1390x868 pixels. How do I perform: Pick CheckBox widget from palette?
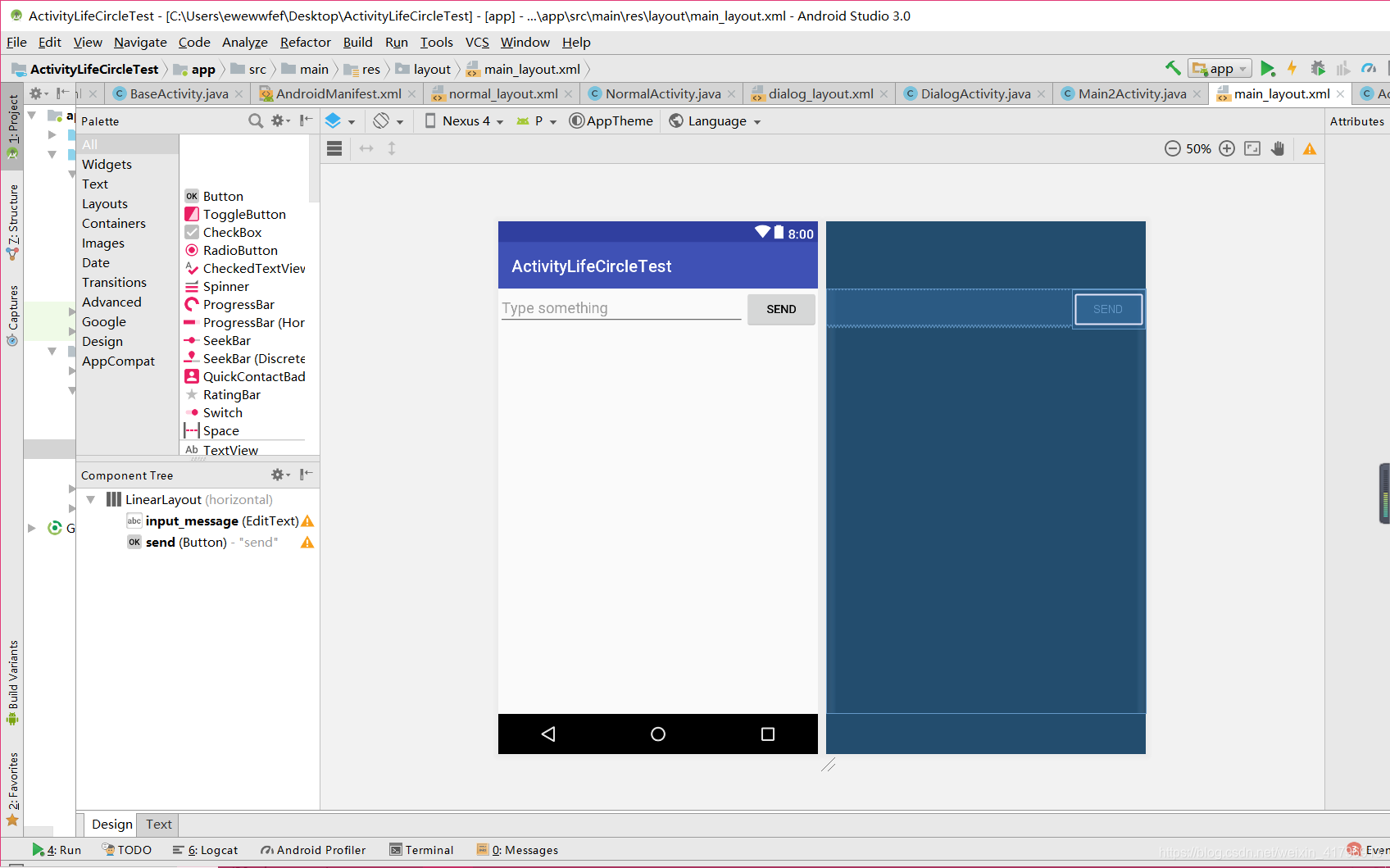click(232, 232)
